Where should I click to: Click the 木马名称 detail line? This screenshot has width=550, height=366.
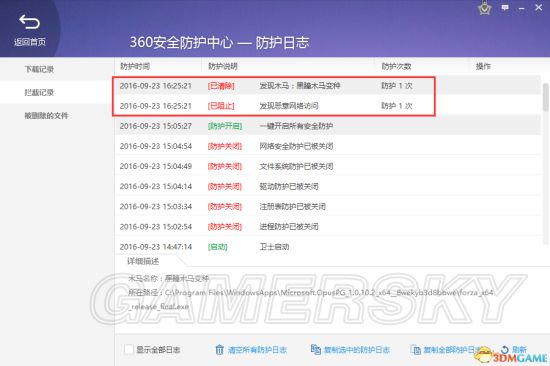point(168,279)
